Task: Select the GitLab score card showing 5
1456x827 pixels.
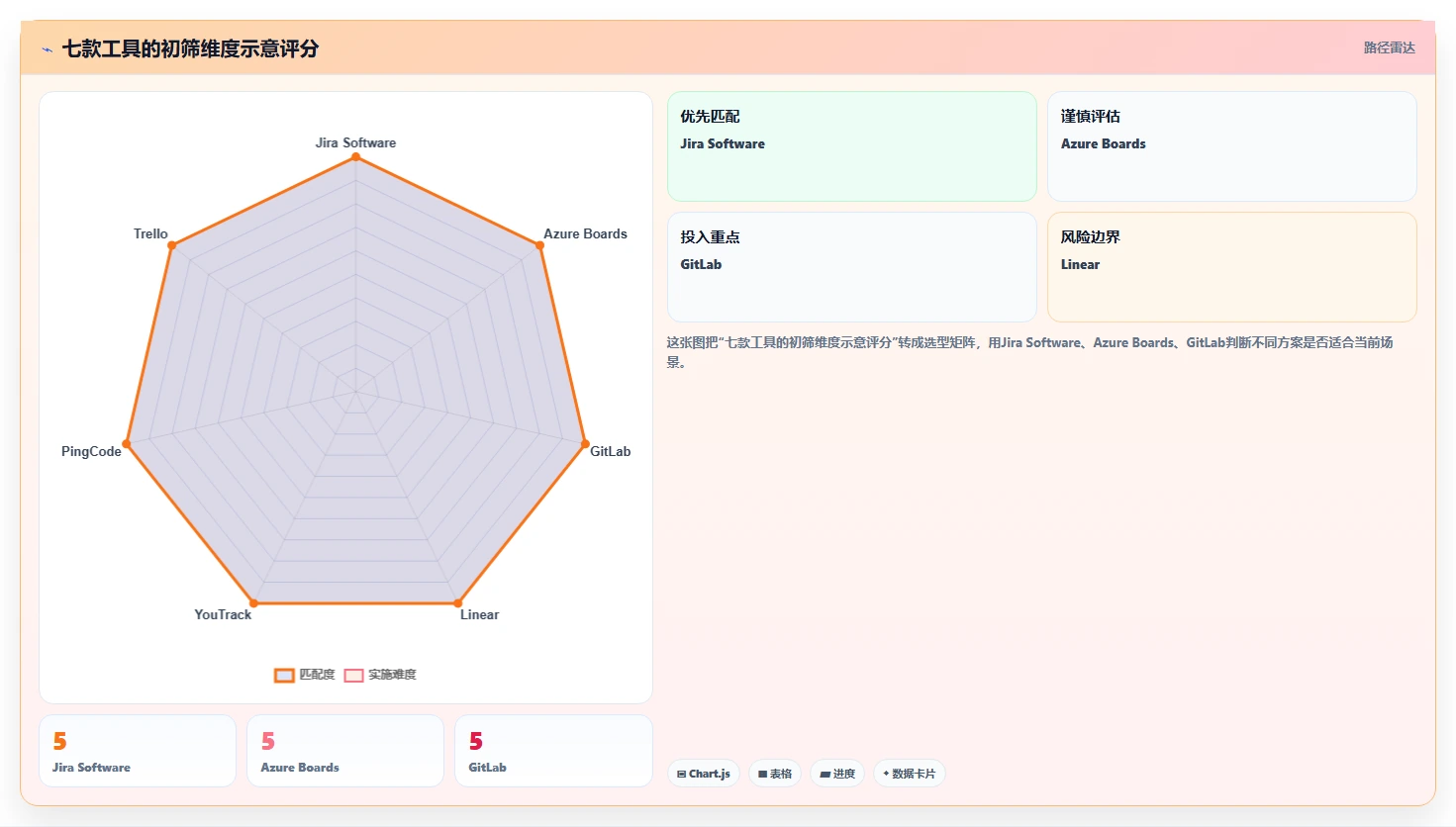Action: click(553, 751)
